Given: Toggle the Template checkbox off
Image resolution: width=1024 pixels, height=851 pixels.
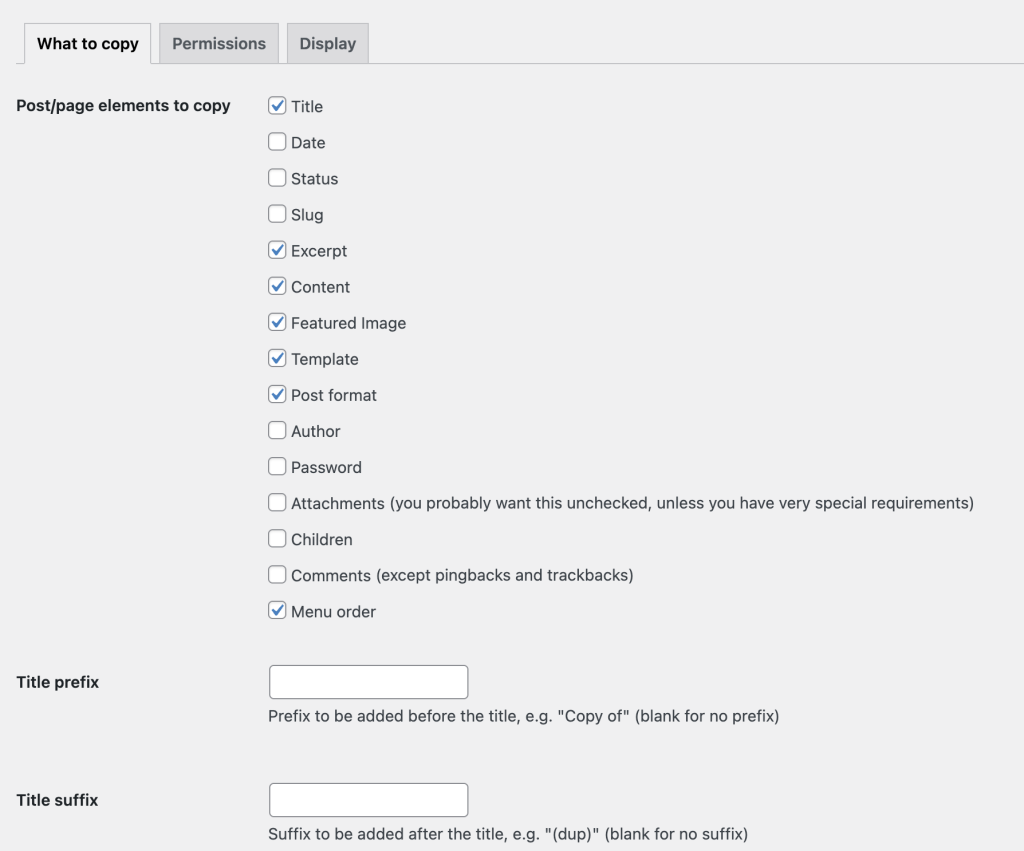Looking at the screenshot, I should coord(278,358).
